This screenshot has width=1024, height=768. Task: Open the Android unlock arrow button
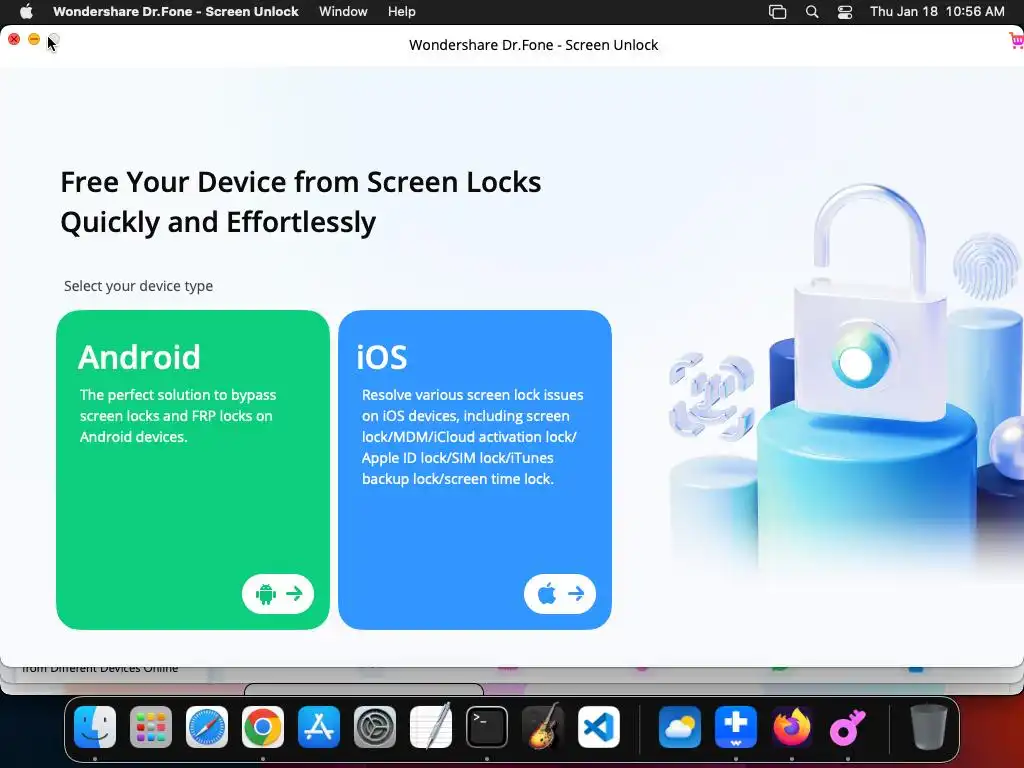(x=278, y=594)
